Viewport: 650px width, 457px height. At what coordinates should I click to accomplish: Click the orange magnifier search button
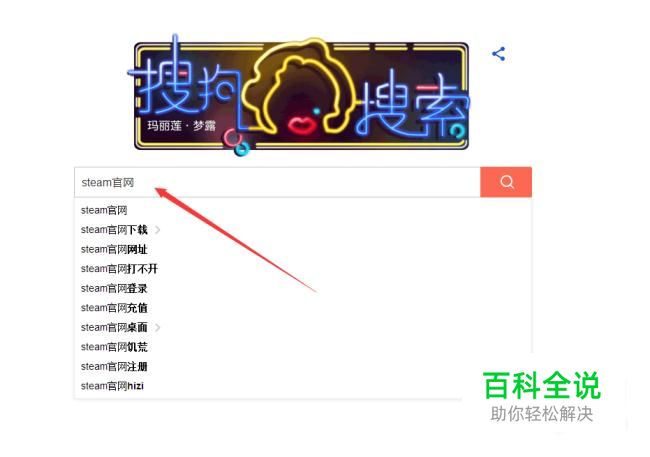pos(506,182)
